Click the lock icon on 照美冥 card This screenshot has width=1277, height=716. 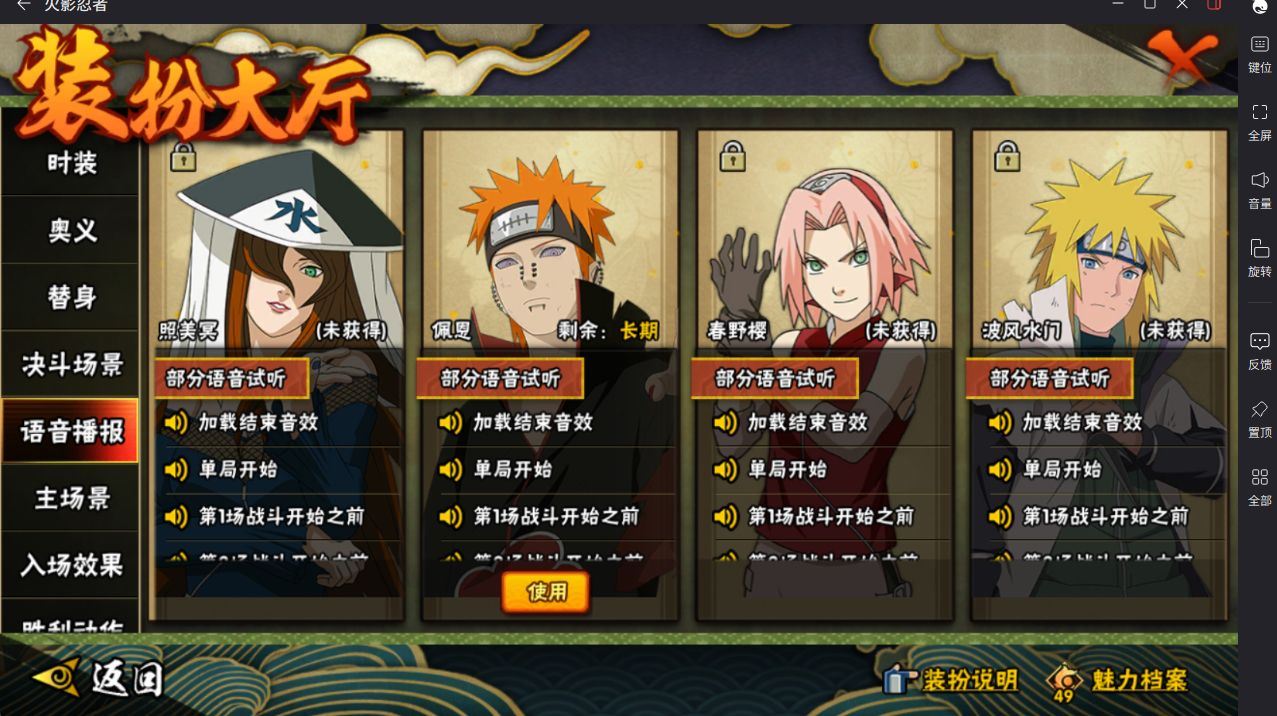click(x=183, y=156)
